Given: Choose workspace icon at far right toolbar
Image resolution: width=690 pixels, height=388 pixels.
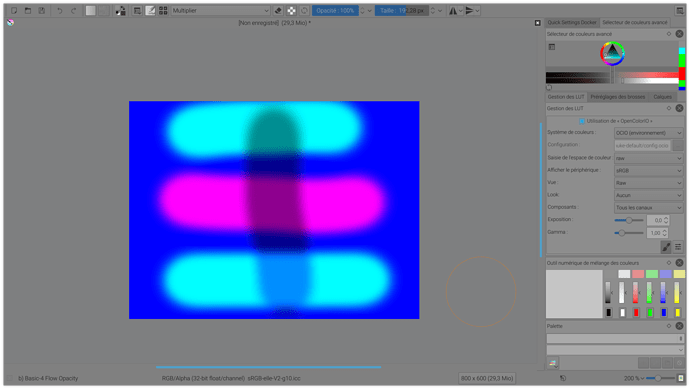Looking at the screenshot, I should 680,11.
